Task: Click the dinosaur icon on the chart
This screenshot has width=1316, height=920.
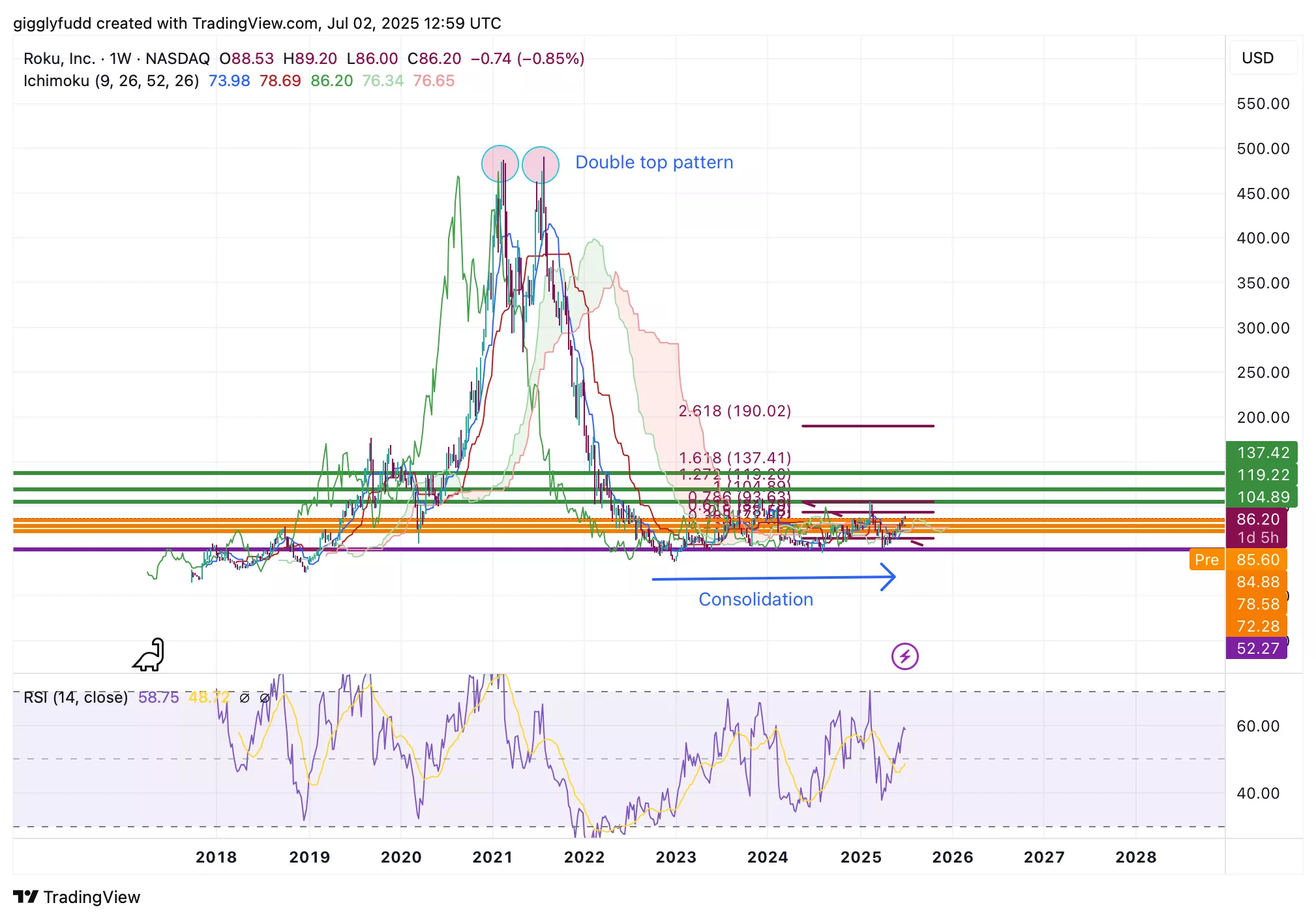Action: tap(149, 654)
